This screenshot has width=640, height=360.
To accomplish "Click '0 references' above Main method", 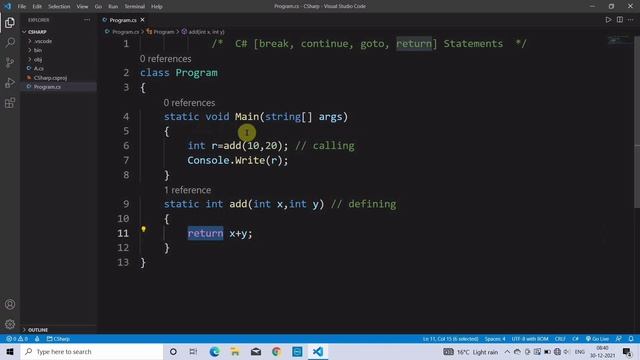I will pyautogui.click(x=189, y=102).
